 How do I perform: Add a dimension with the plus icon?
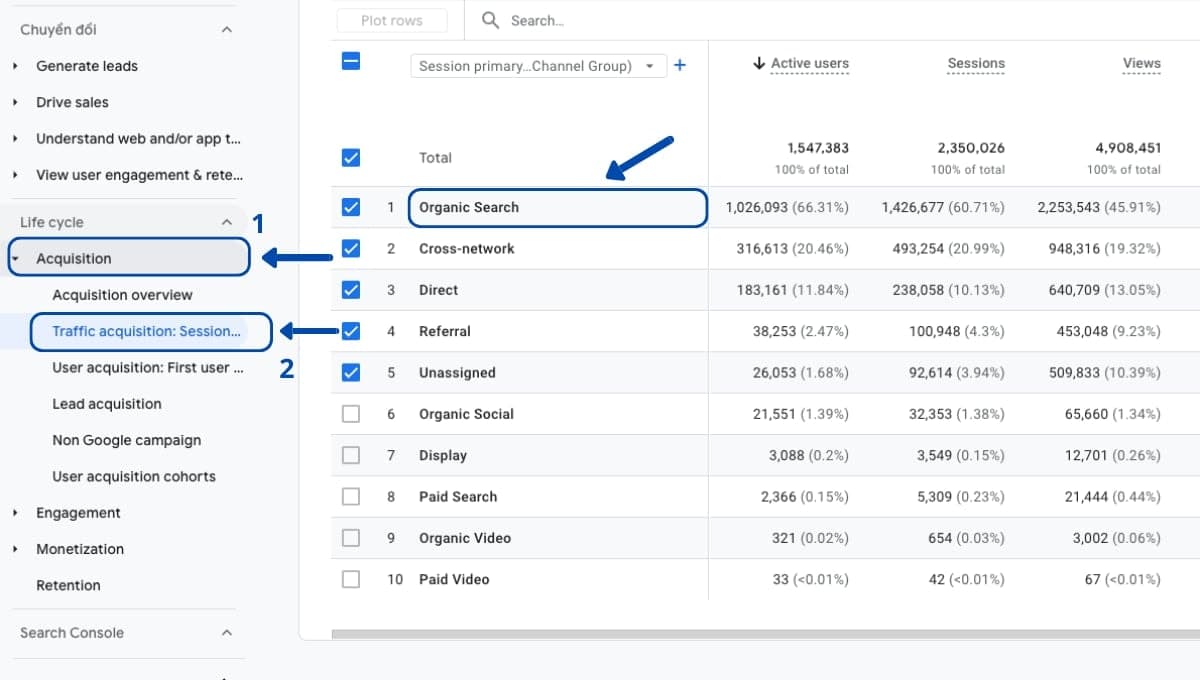(680, 65)
